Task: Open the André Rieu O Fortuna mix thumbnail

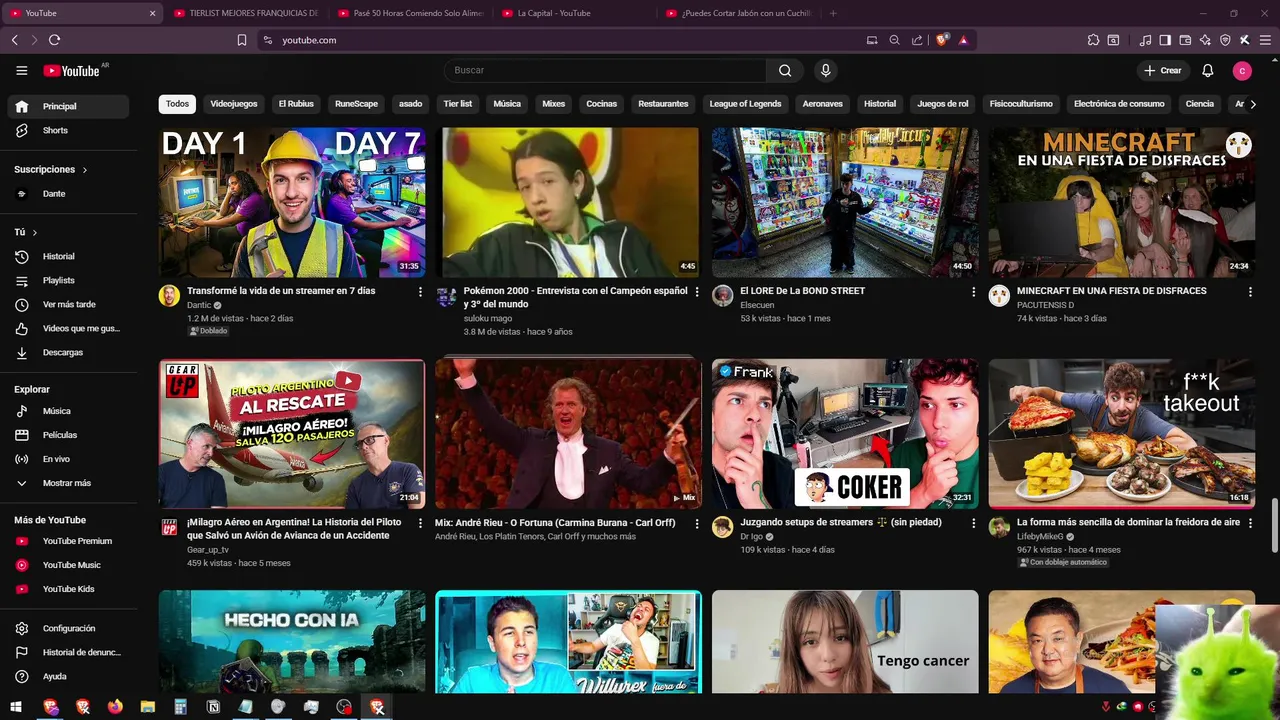Action: coord(568,434)
